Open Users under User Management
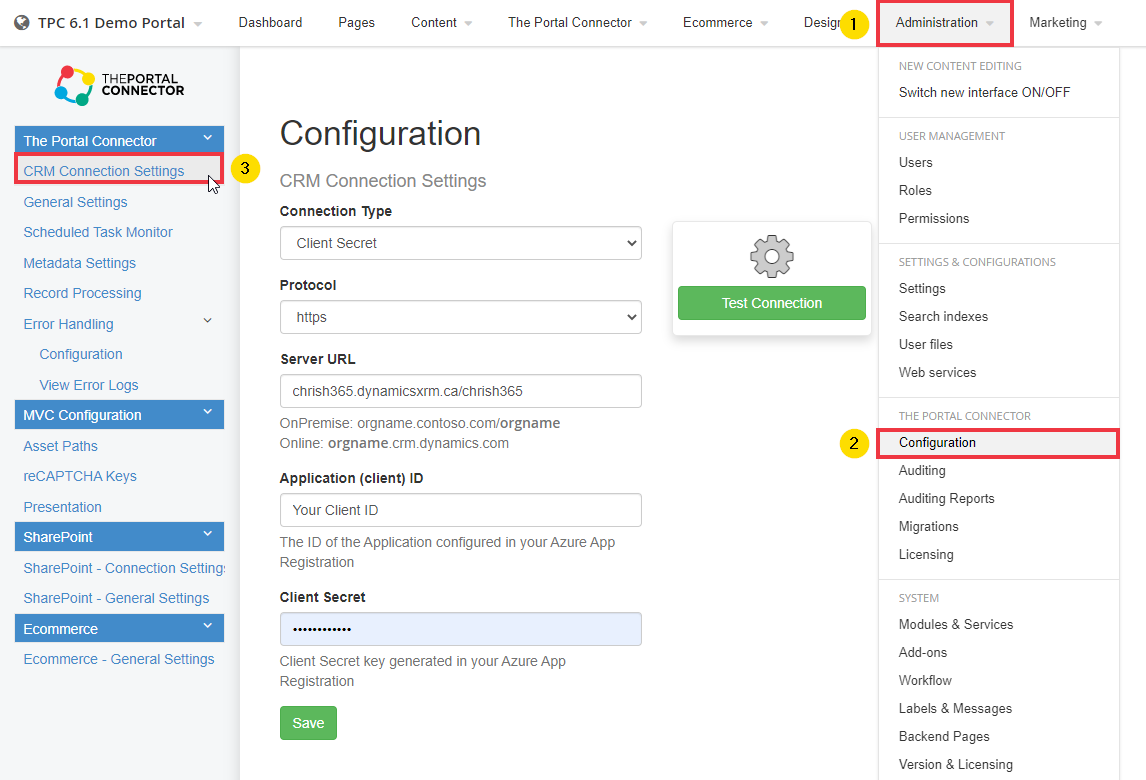The image size is (1146, 780). pos(916,162)
